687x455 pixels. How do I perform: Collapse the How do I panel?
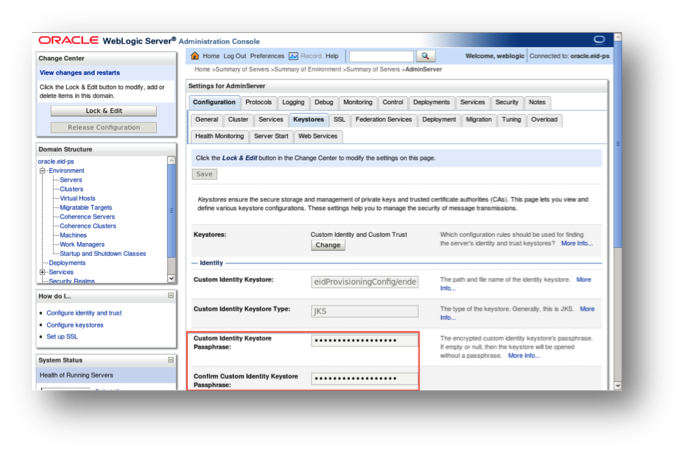pos(171,295)
